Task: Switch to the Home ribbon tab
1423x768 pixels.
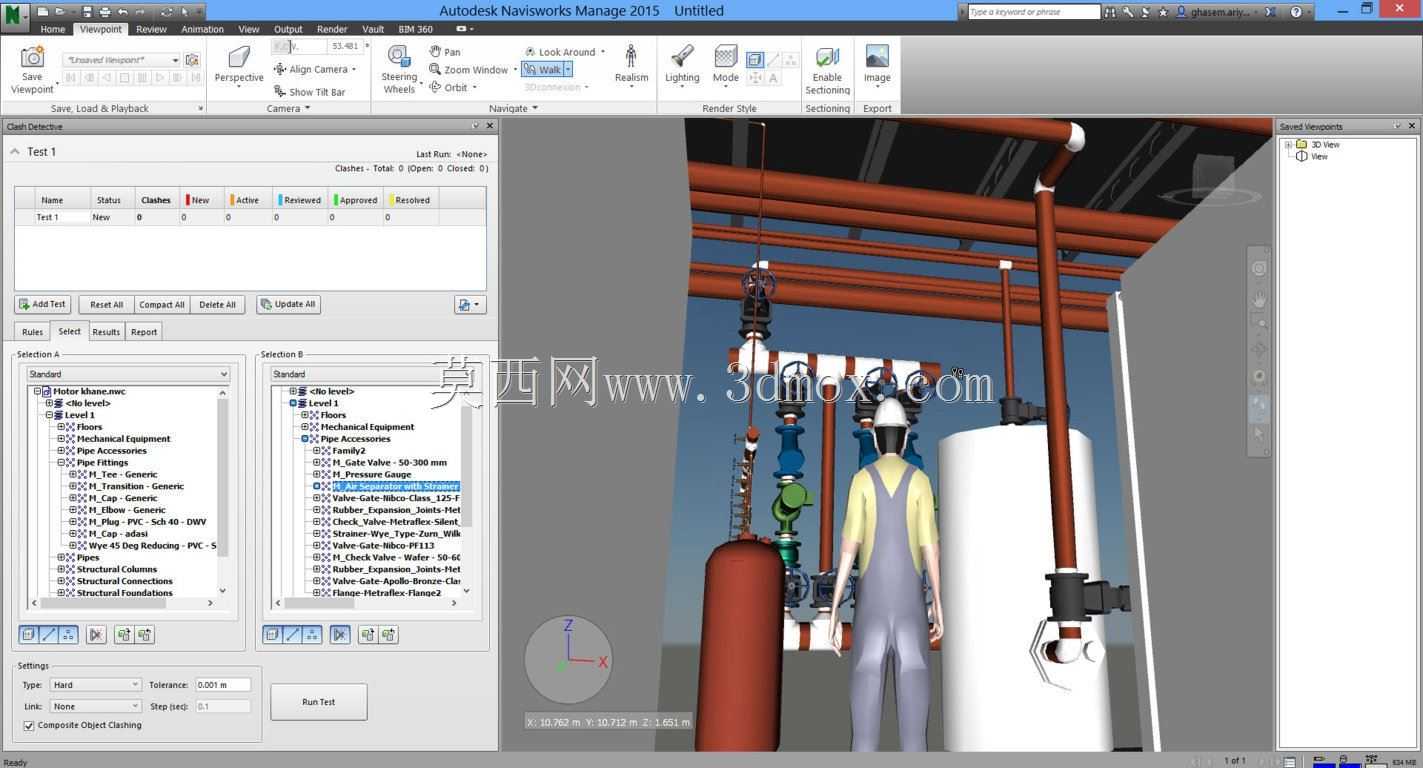Action: [x=53, y=29]
